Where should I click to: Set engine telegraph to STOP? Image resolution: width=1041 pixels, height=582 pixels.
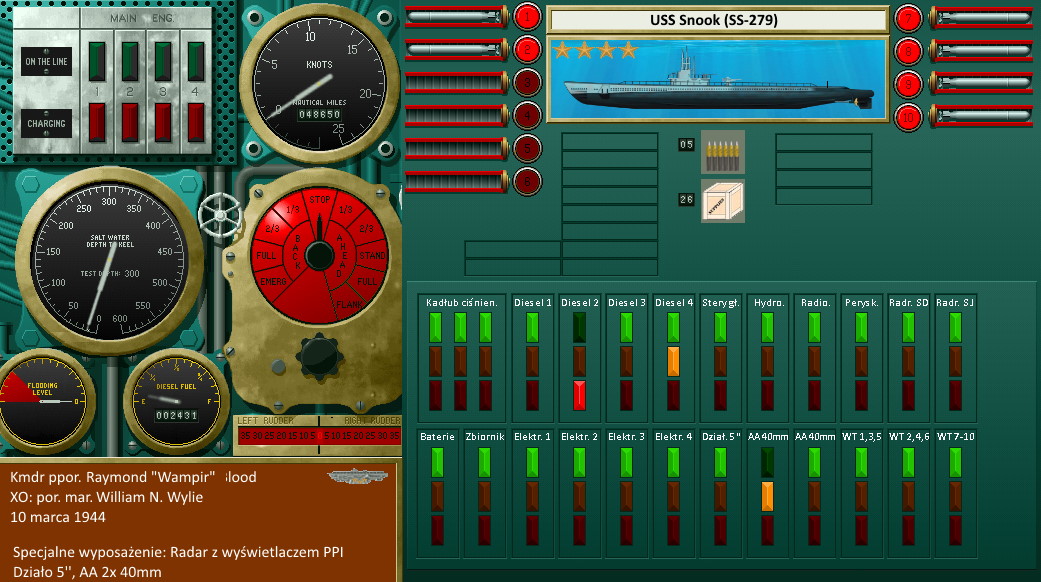(x=319, y=200)
